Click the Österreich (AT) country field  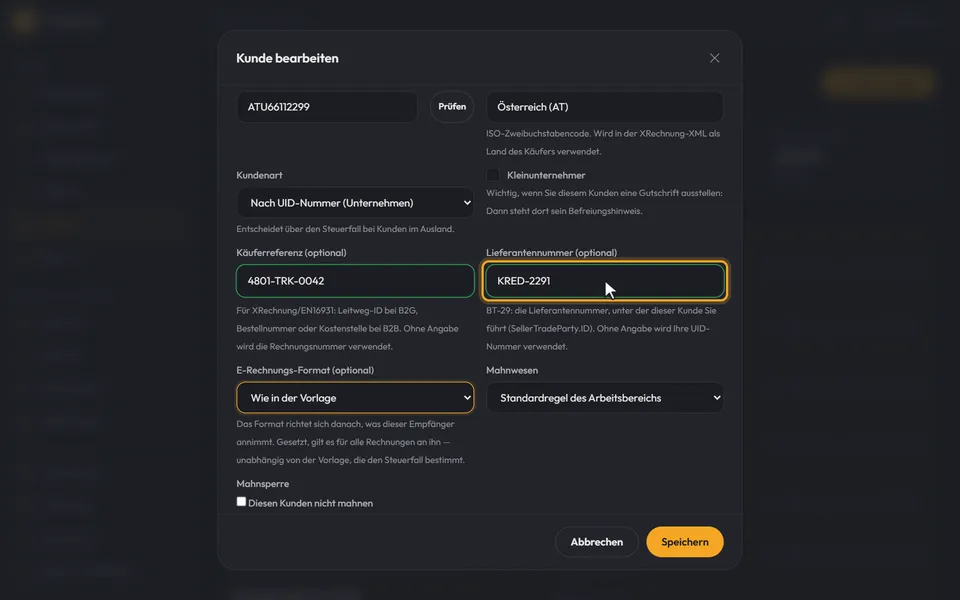[x=604, y=107]
